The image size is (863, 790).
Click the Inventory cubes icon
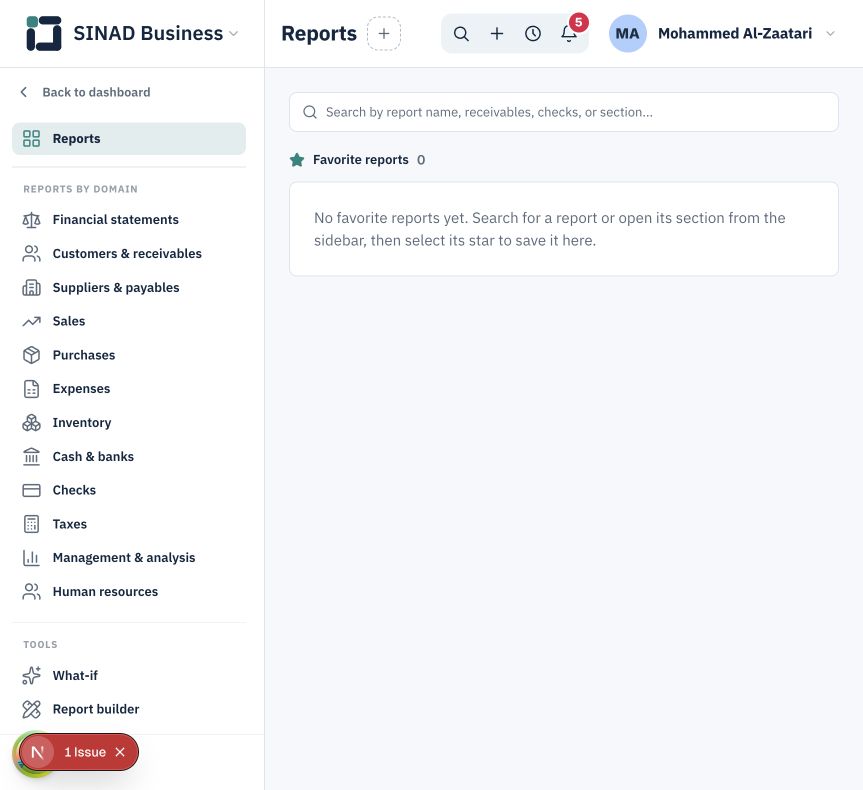[31, 423]
